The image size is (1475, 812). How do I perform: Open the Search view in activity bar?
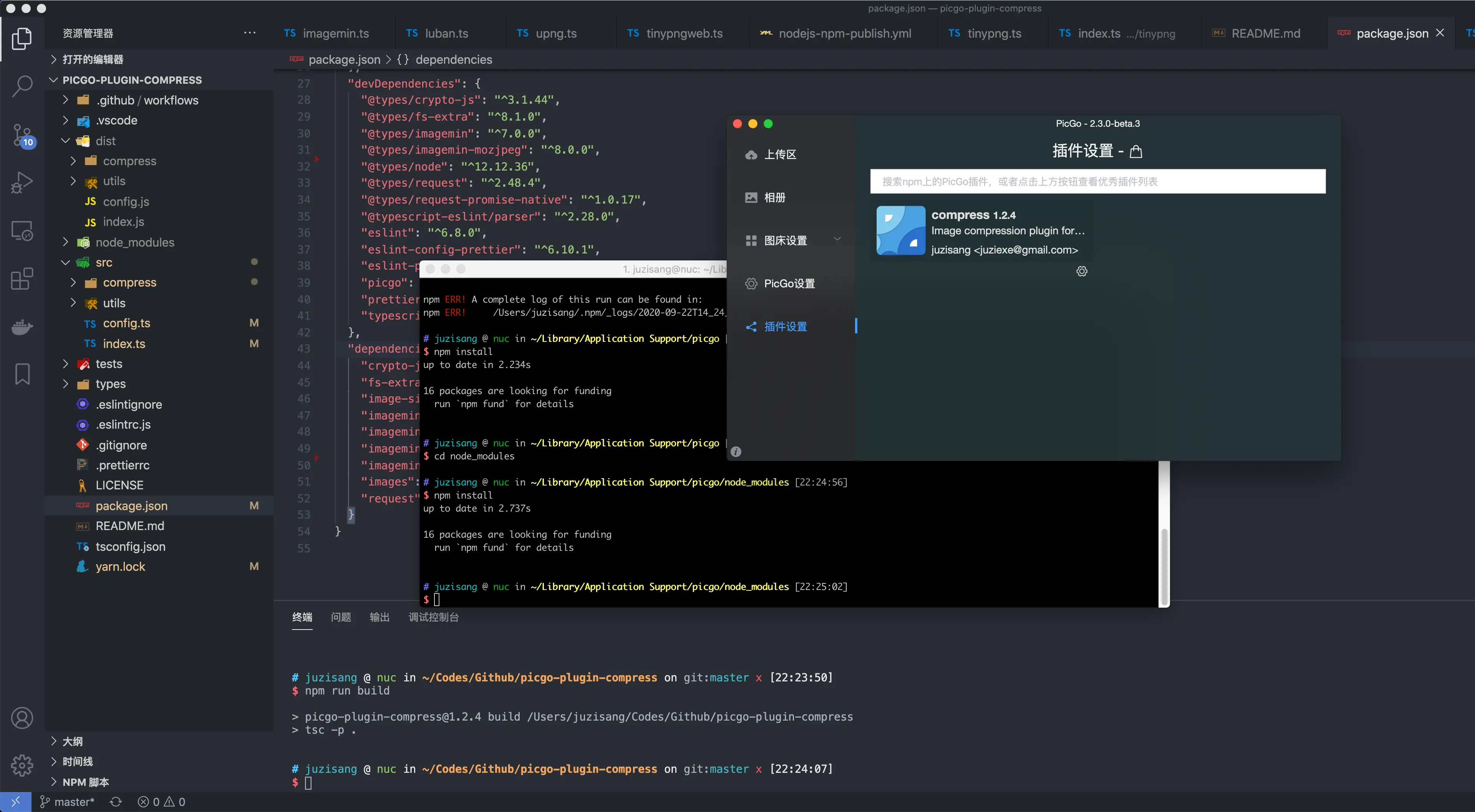22,86
